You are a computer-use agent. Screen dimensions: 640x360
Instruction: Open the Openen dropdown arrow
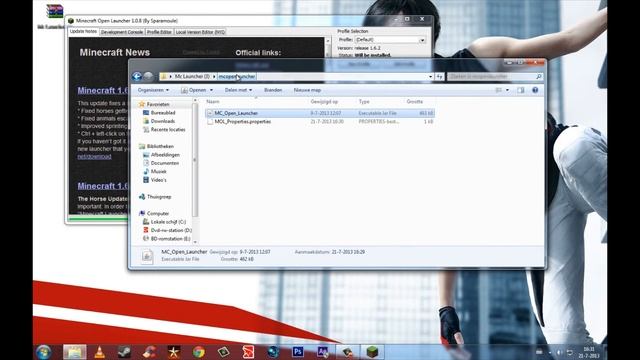pos(211,90)
